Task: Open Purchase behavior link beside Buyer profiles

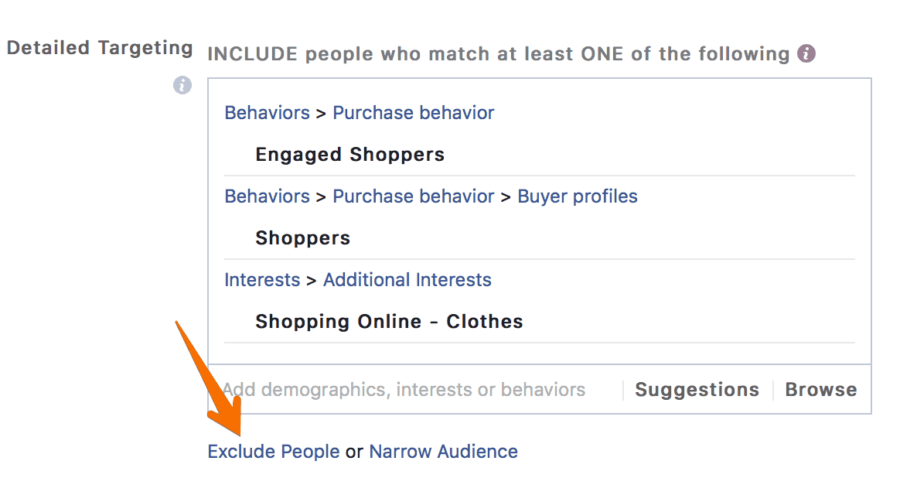Action: point(413,196)
